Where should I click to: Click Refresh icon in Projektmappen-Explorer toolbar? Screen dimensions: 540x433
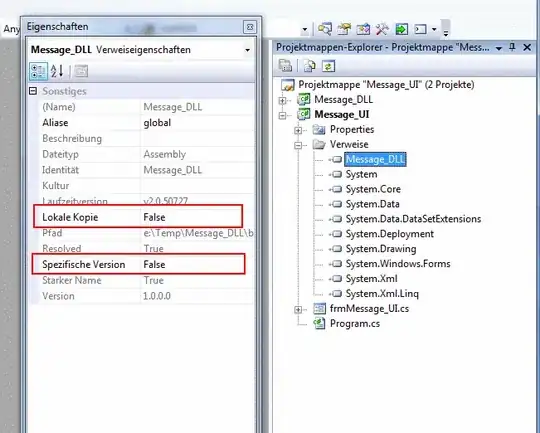[328, 66]
